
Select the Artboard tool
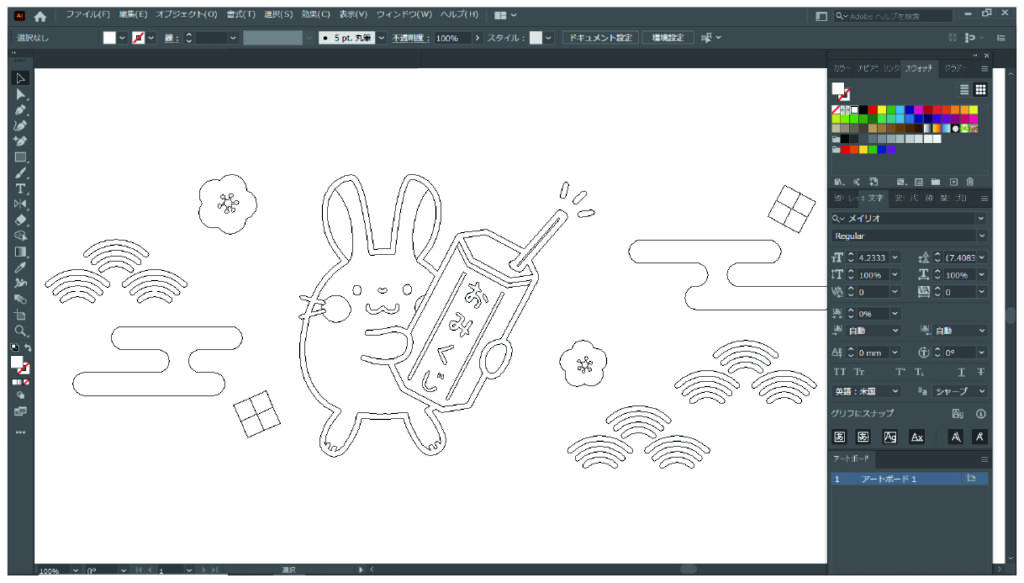pyautogui.click(x=20, y=315)
